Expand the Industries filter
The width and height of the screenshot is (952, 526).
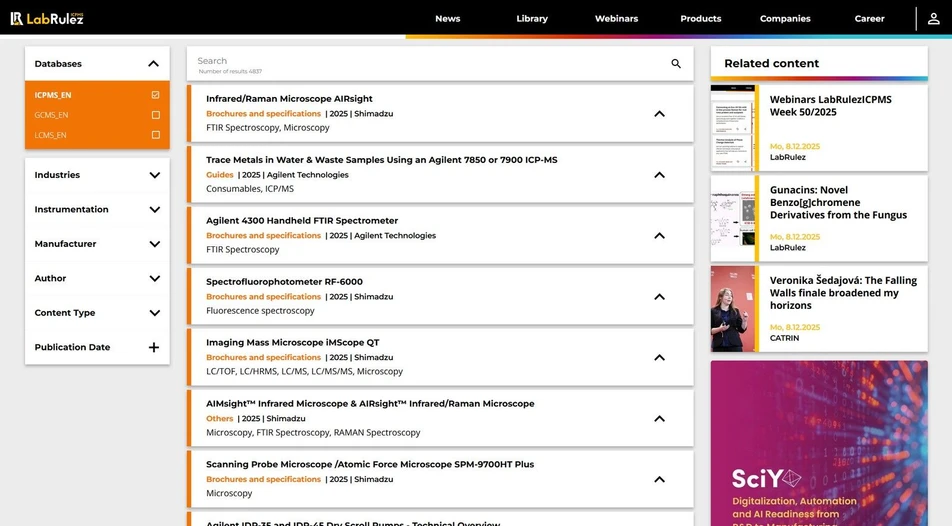pyautogui.click(x=154, y=175)
